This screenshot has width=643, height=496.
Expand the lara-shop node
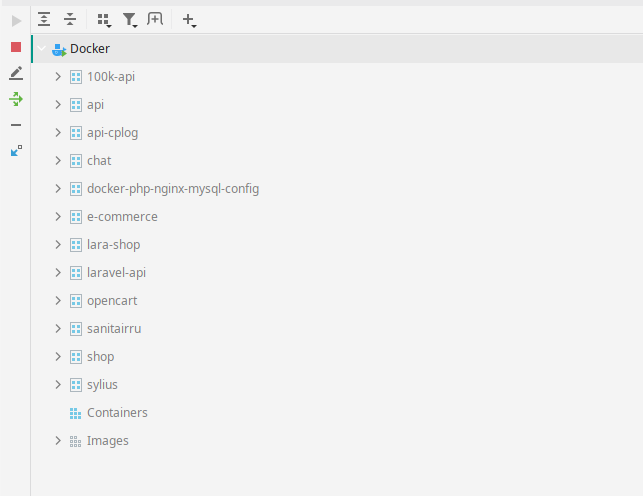(58, 245)
